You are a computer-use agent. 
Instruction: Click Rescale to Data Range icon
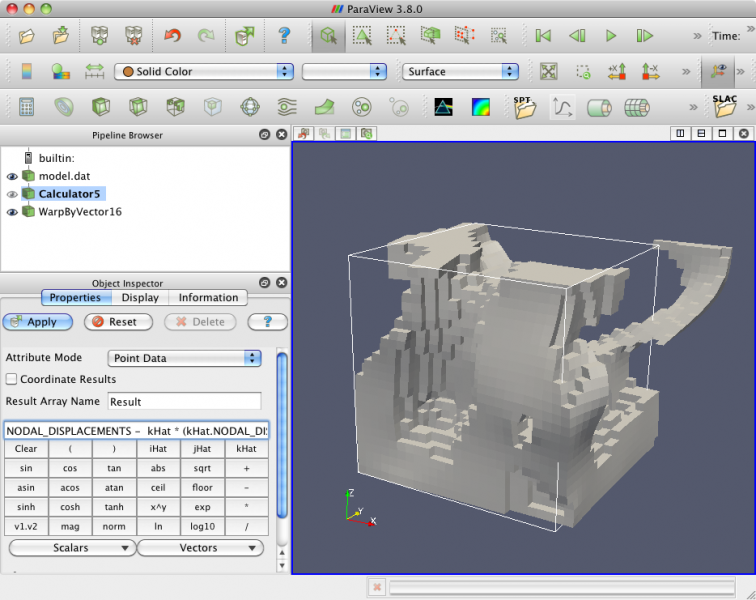coord(94,71)
